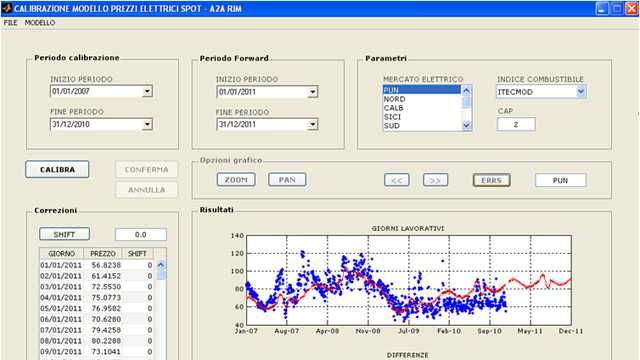Click the GIORNI LAVORATIVI chart area
Viewport: 640px width, 360px height.
coord(409,280)
